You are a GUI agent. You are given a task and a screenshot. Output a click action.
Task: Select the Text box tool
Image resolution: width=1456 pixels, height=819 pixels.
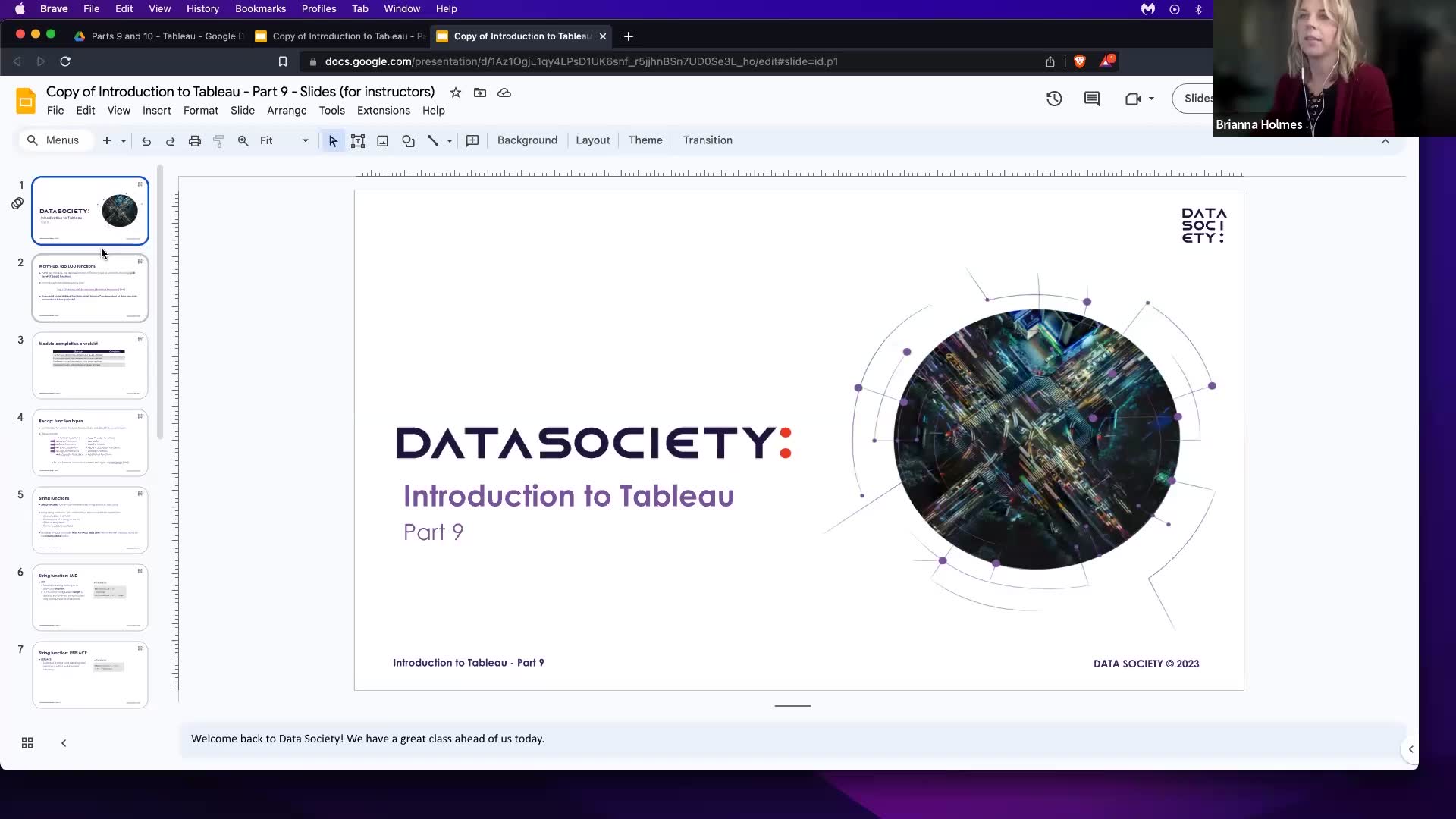pyautogui.click(x=358, y=141)
